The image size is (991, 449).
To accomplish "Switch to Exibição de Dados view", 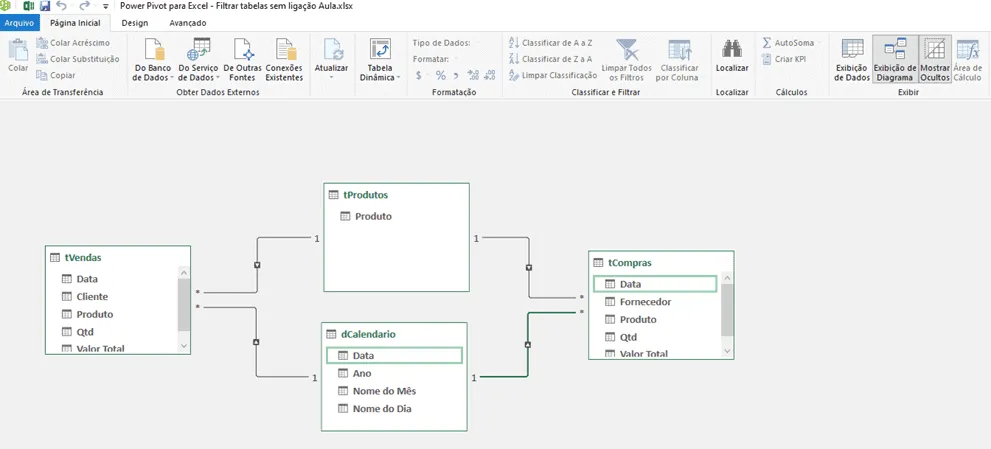I will [853, 60].
